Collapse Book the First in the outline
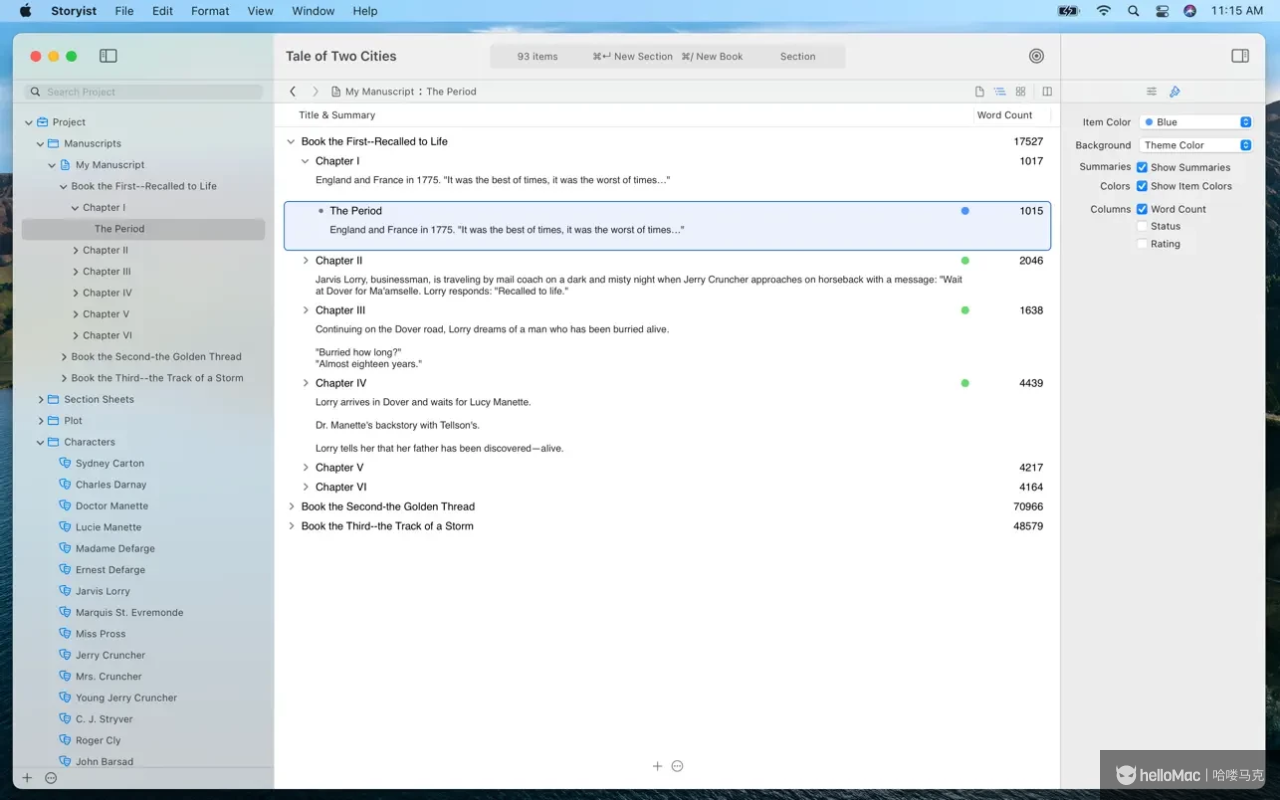Viewport: 1280px width, 800px height. [x=291, y=141]
